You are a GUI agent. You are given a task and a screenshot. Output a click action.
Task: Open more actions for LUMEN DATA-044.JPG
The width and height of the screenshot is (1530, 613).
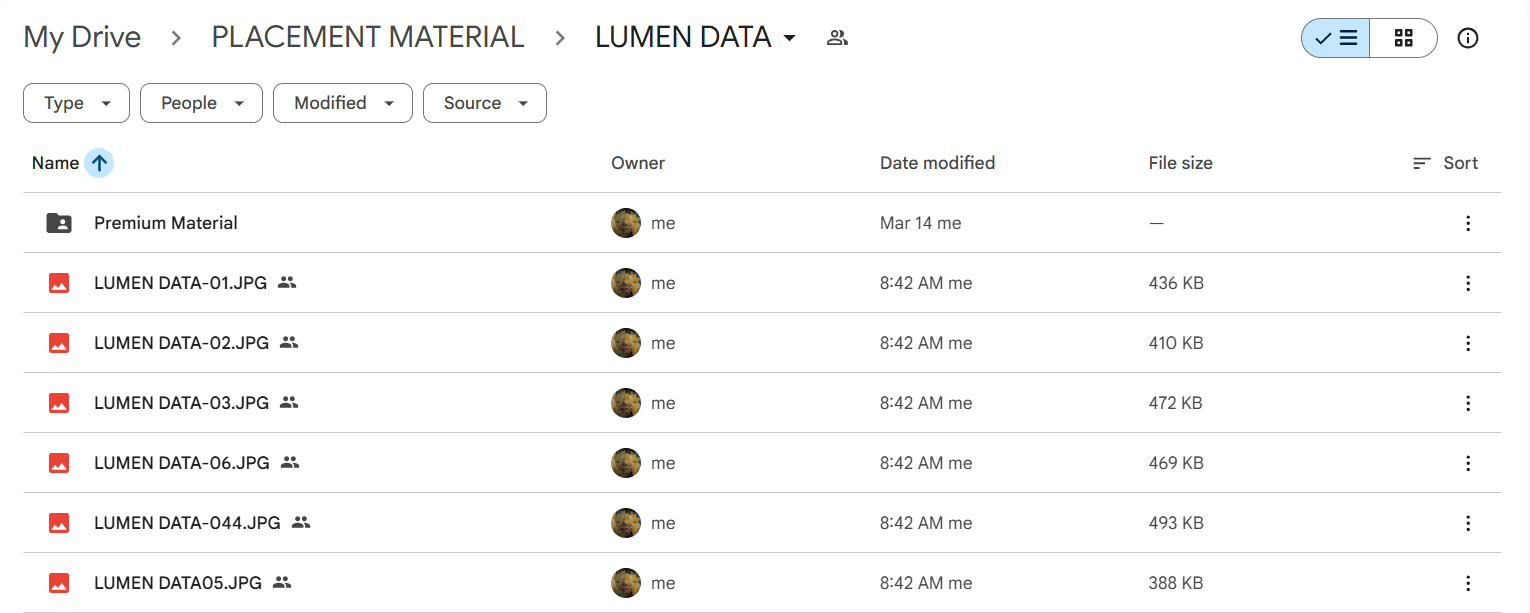tap(1468, 523)
